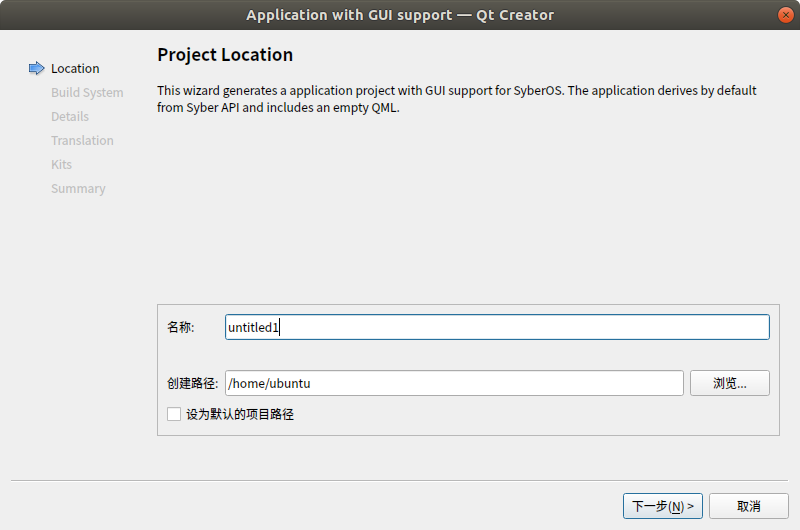Viewport: 800px width, 530px height.
Task: Open the Details step in sidebar
Action: pos(70,117)
